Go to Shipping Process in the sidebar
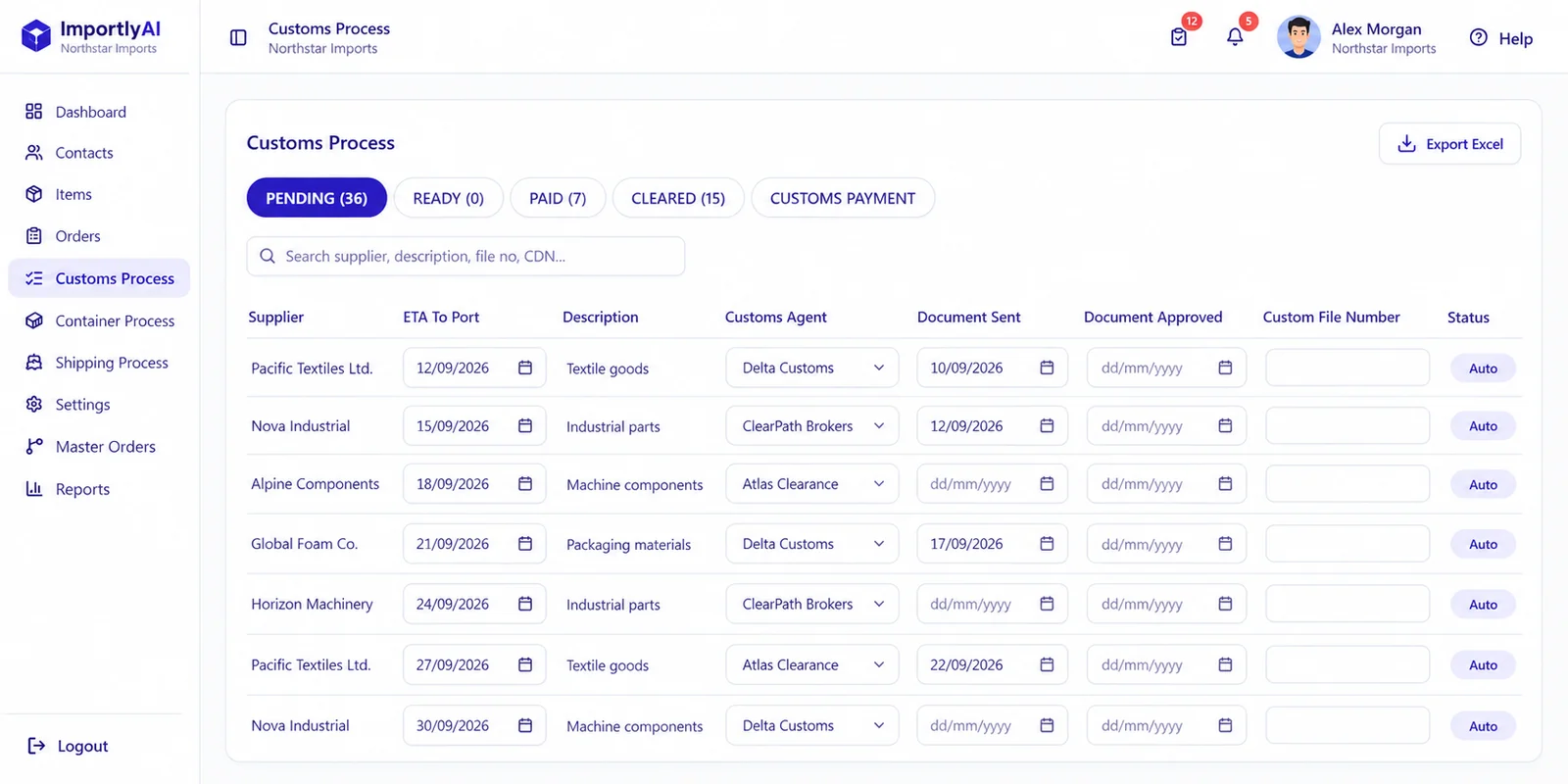This screenshot has height=784, width=1568. pos(97,363)
